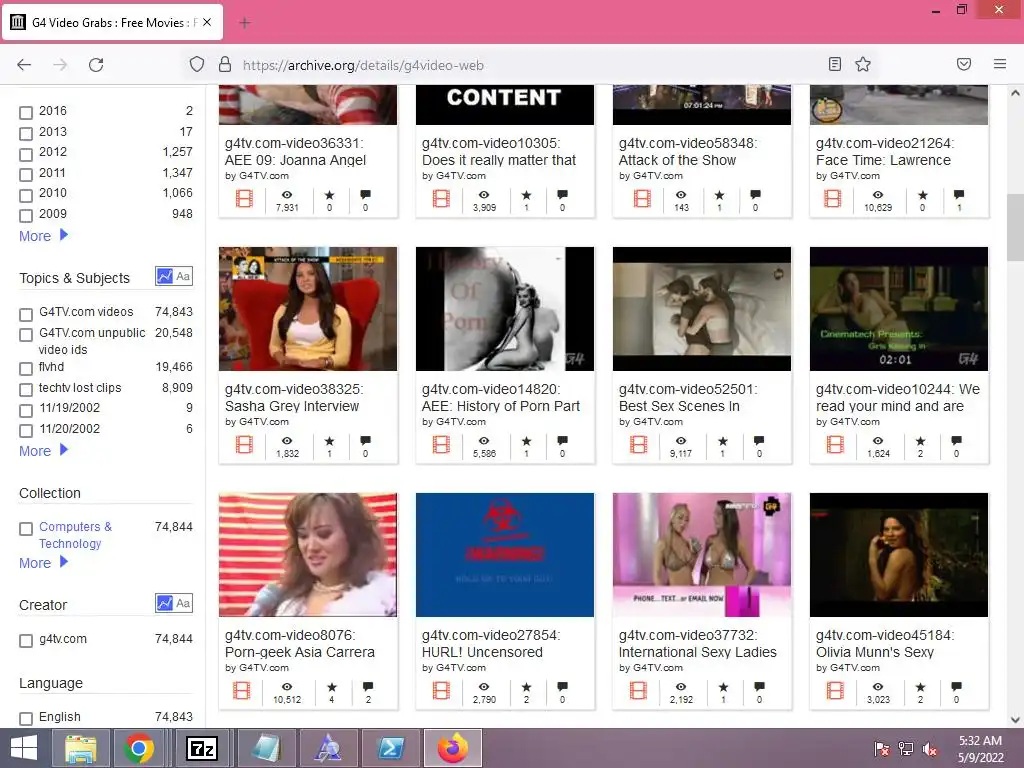Expand More under Topics & Subjects
1024x768 pixels.
click(x=43, y=451)
